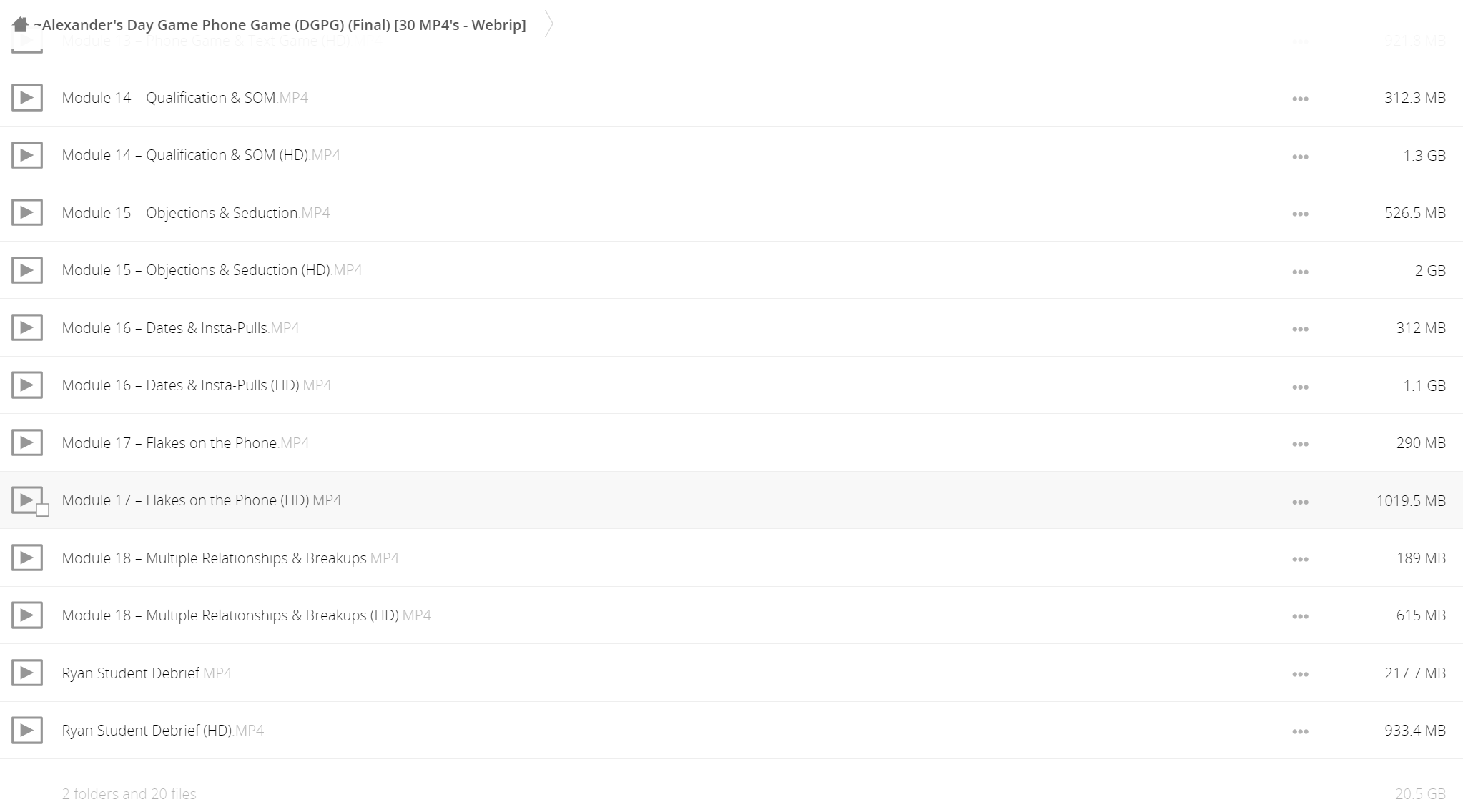Click the video icon for Module 14 Qualification & SOM.MP4
Image resolution: width=1463 pixels, height=812 pixels.
tap(27, 98)
